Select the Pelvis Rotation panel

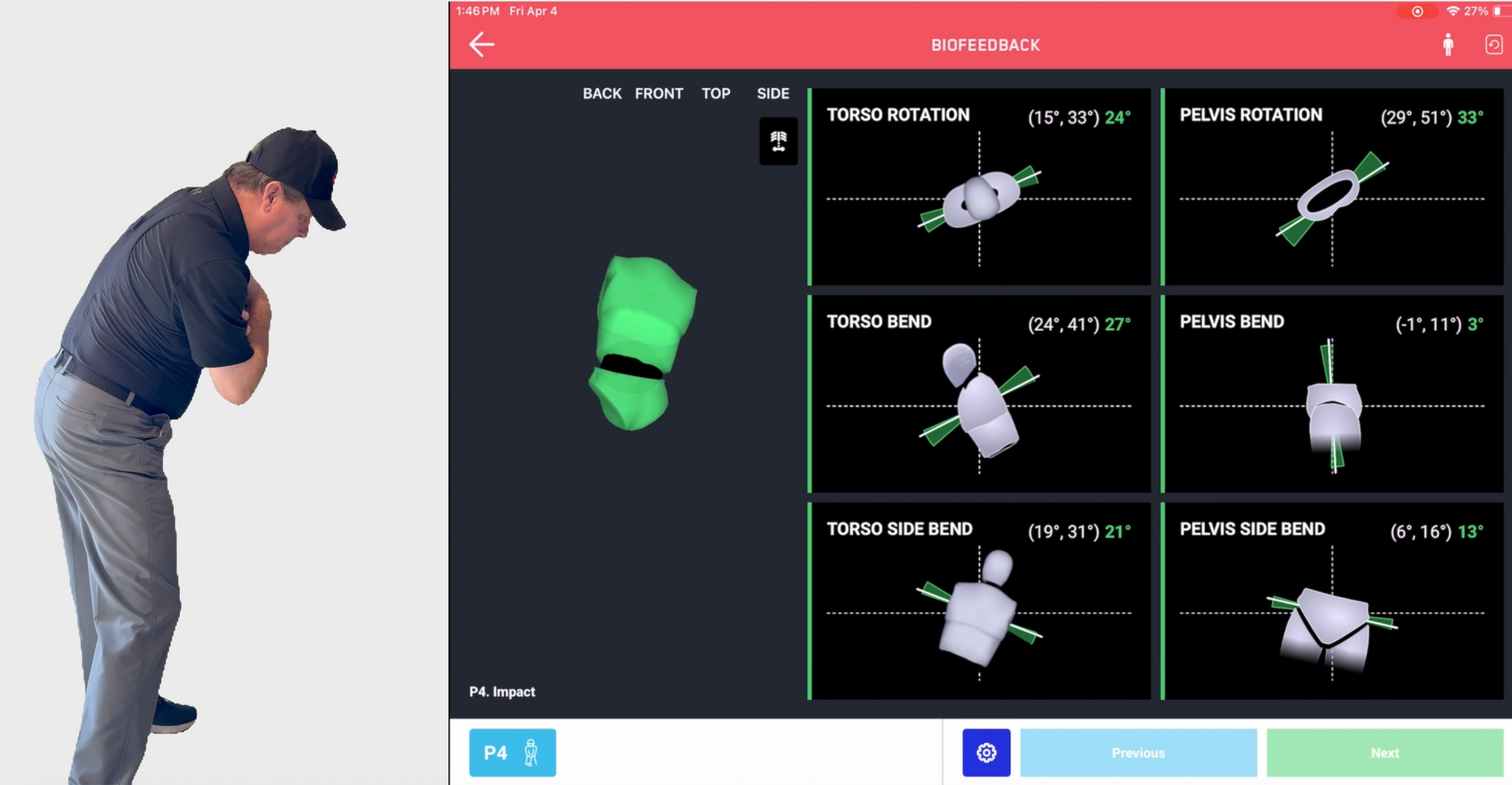click(1332, 187)
